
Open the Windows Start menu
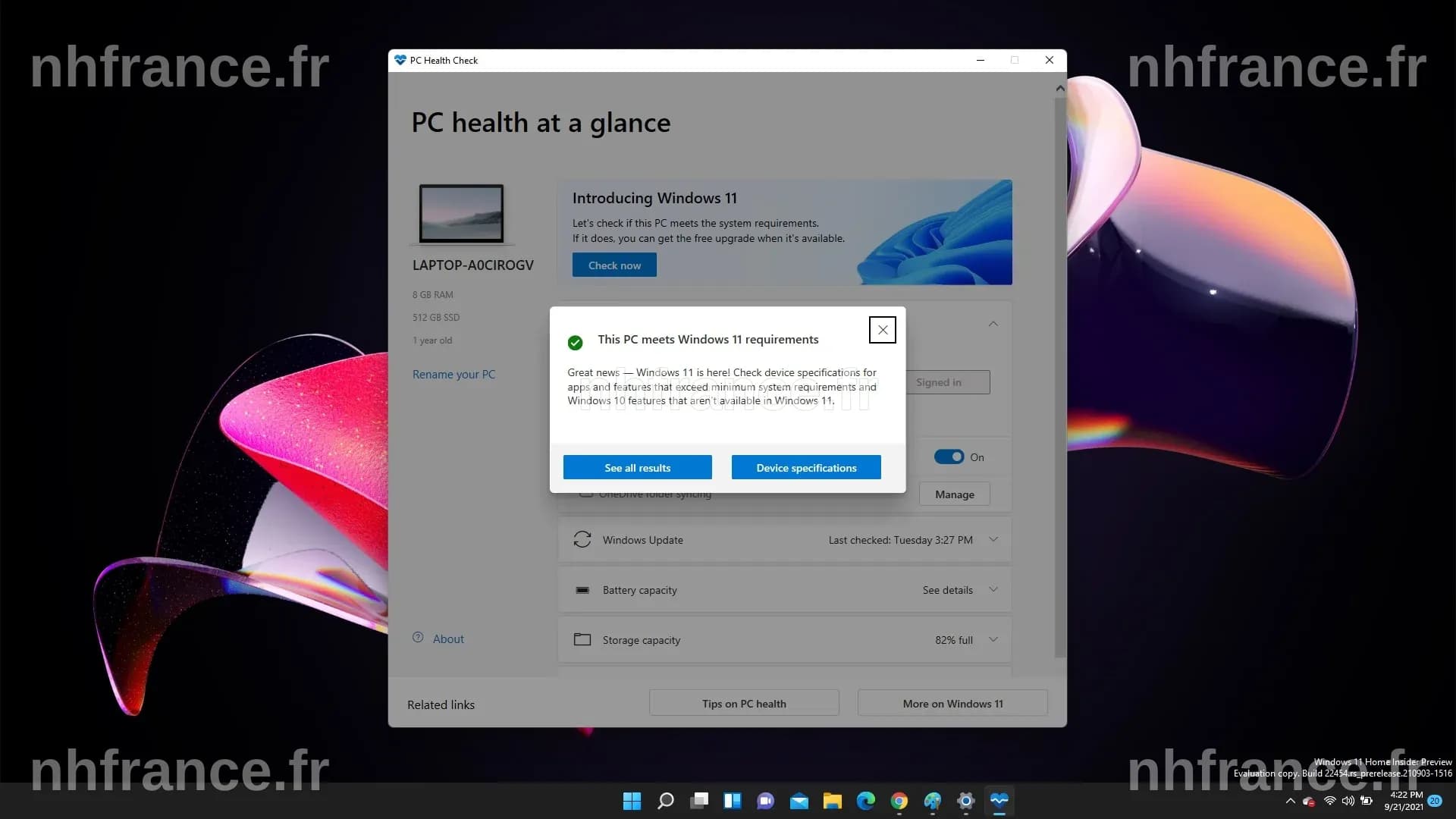pos(632,801)
